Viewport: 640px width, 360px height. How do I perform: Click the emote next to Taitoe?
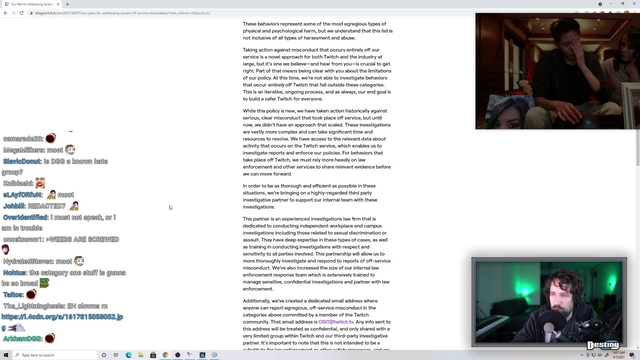click(31, 294)
